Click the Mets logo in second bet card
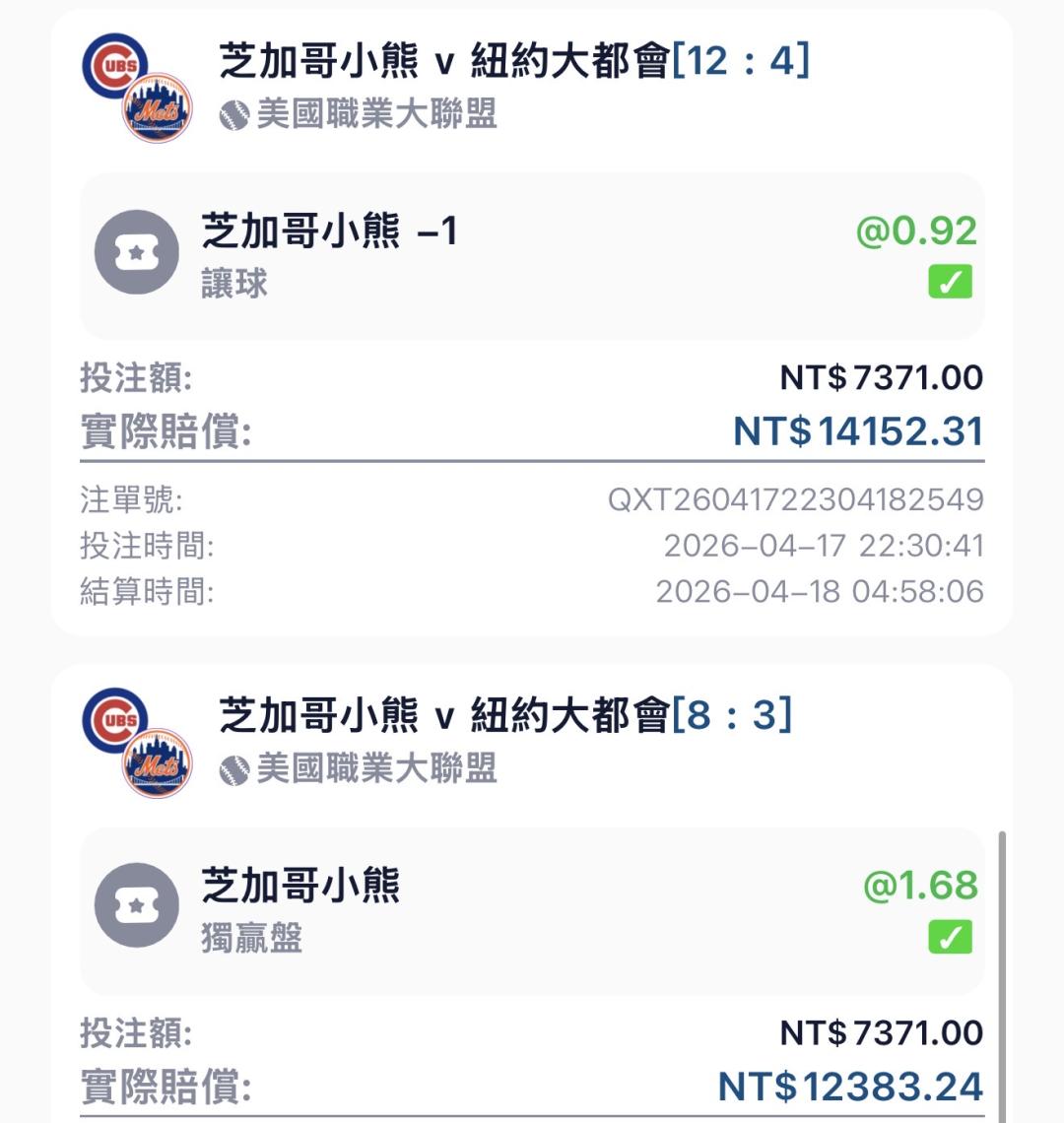This screenshot has width=1064, height=1123. [x=158, y=761]
